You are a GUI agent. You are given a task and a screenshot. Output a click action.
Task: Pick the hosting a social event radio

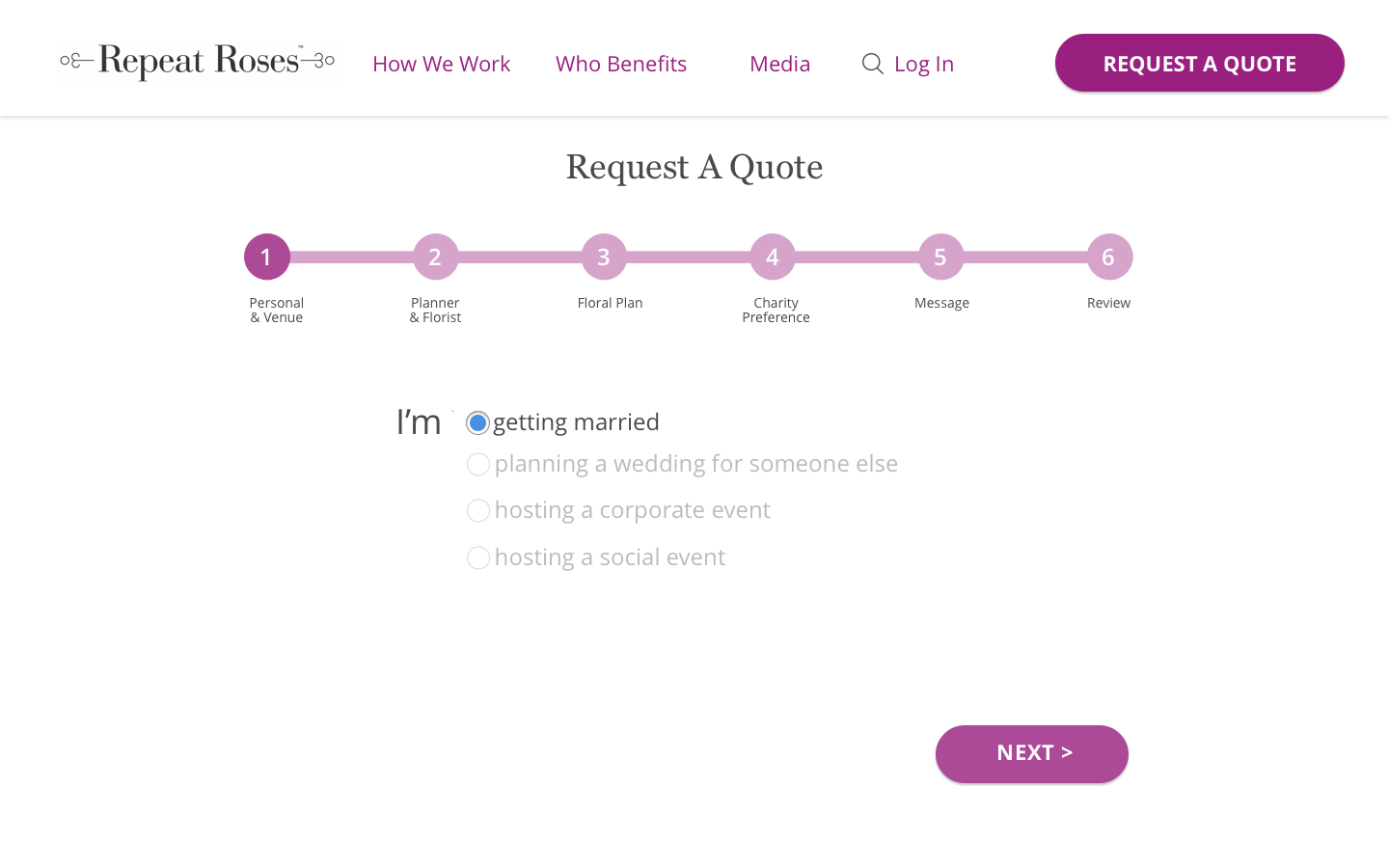tap(478, 557)
